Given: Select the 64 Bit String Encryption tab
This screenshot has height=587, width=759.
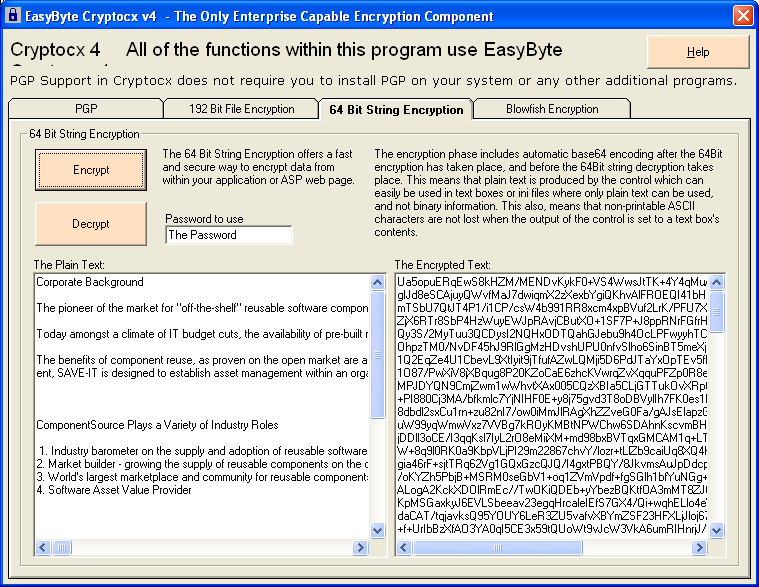Looking at the screenshot, I should (x=396, y=109).
